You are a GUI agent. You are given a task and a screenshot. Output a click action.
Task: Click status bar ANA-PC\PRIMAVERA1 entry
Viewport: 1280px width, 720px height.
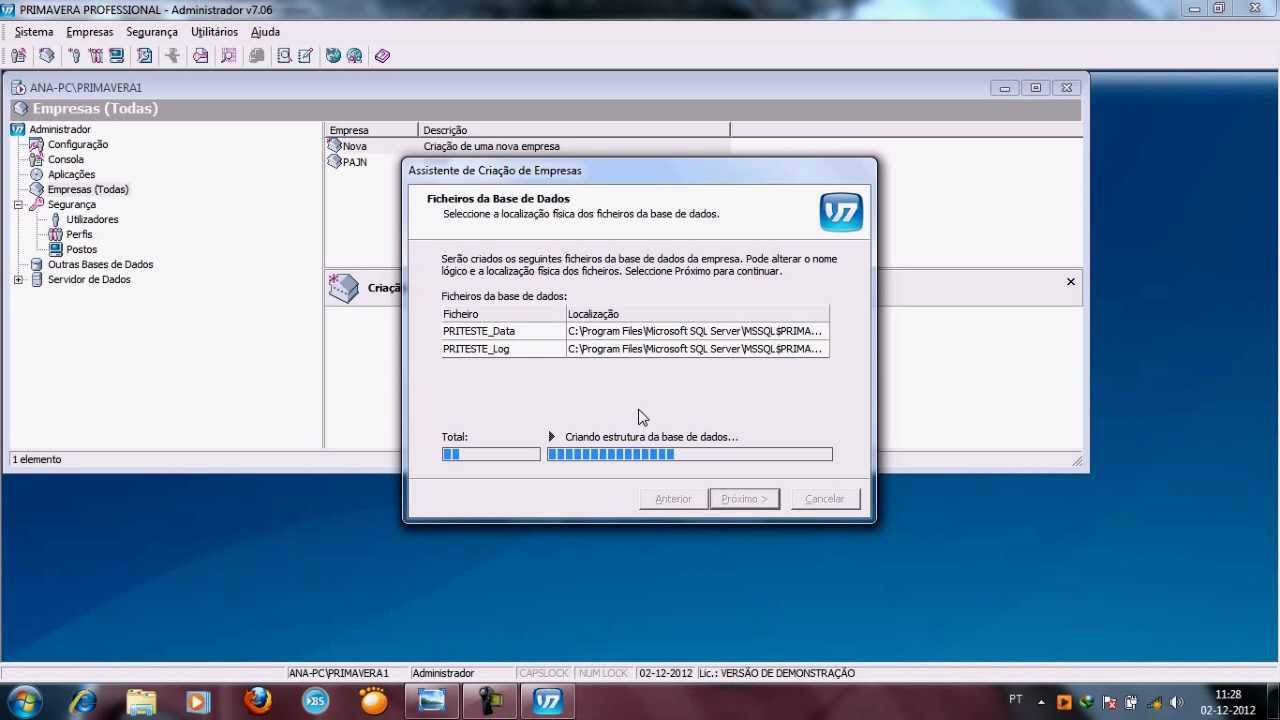coord(338,673)
